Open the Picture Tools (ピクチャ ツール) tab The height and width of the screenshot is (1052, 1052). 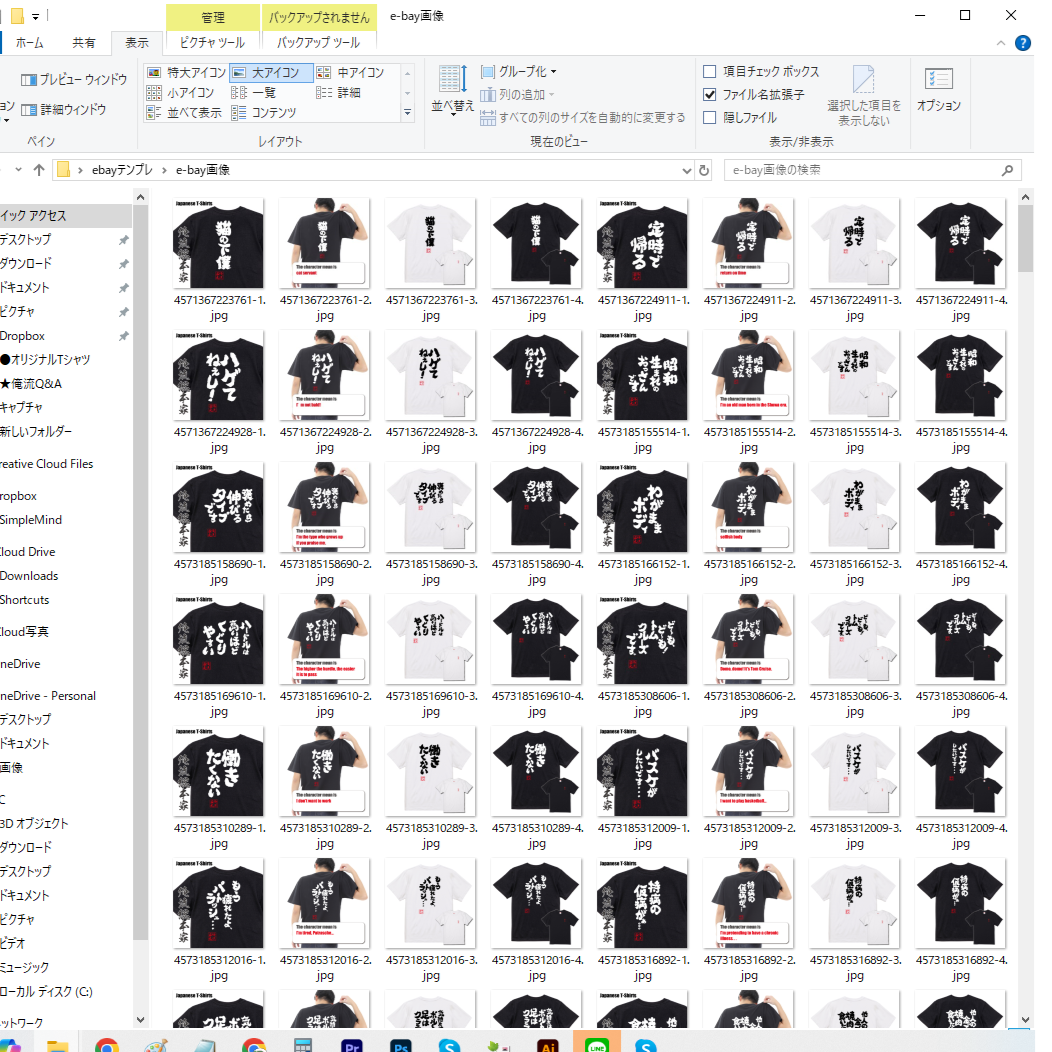pos(212,43)
